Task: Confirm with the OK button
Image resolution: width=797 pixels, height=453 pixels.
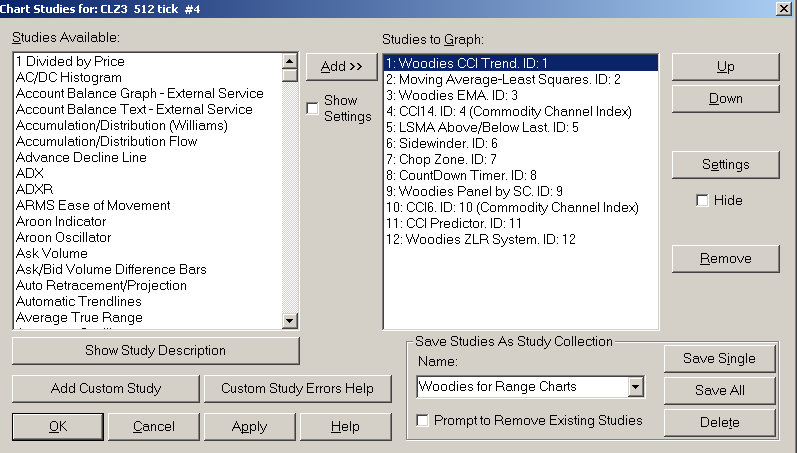Action: [x=58, y=427]
